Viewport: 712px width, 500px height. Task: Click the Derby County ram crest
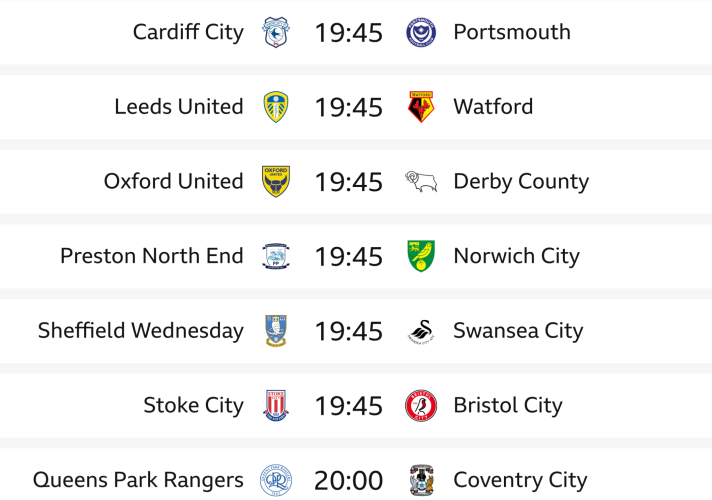[421, 181]
